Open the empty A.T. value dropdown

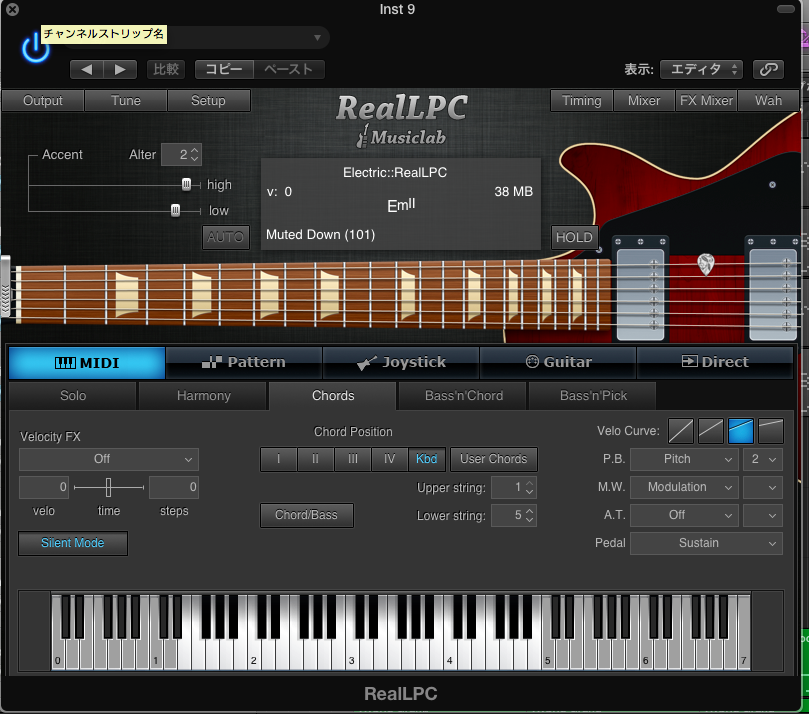(x=763, y=515)
